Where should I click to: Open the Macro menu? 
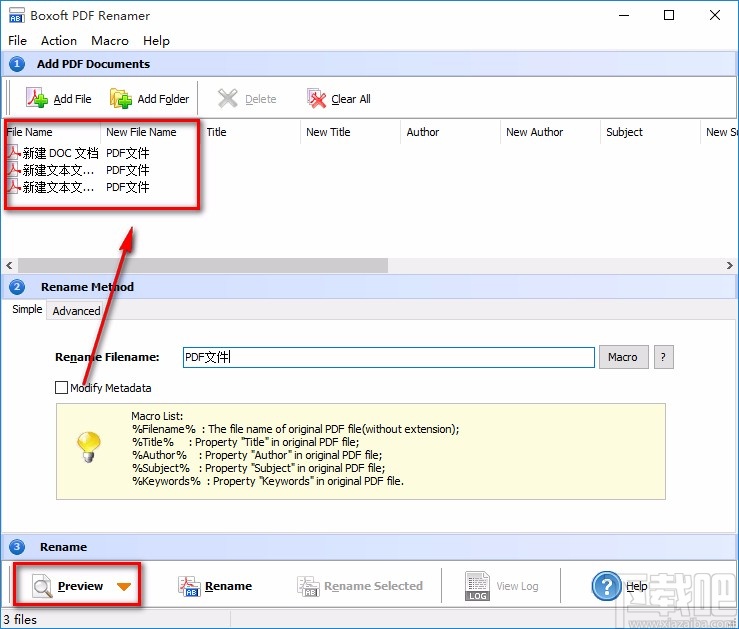click(110, 41)
